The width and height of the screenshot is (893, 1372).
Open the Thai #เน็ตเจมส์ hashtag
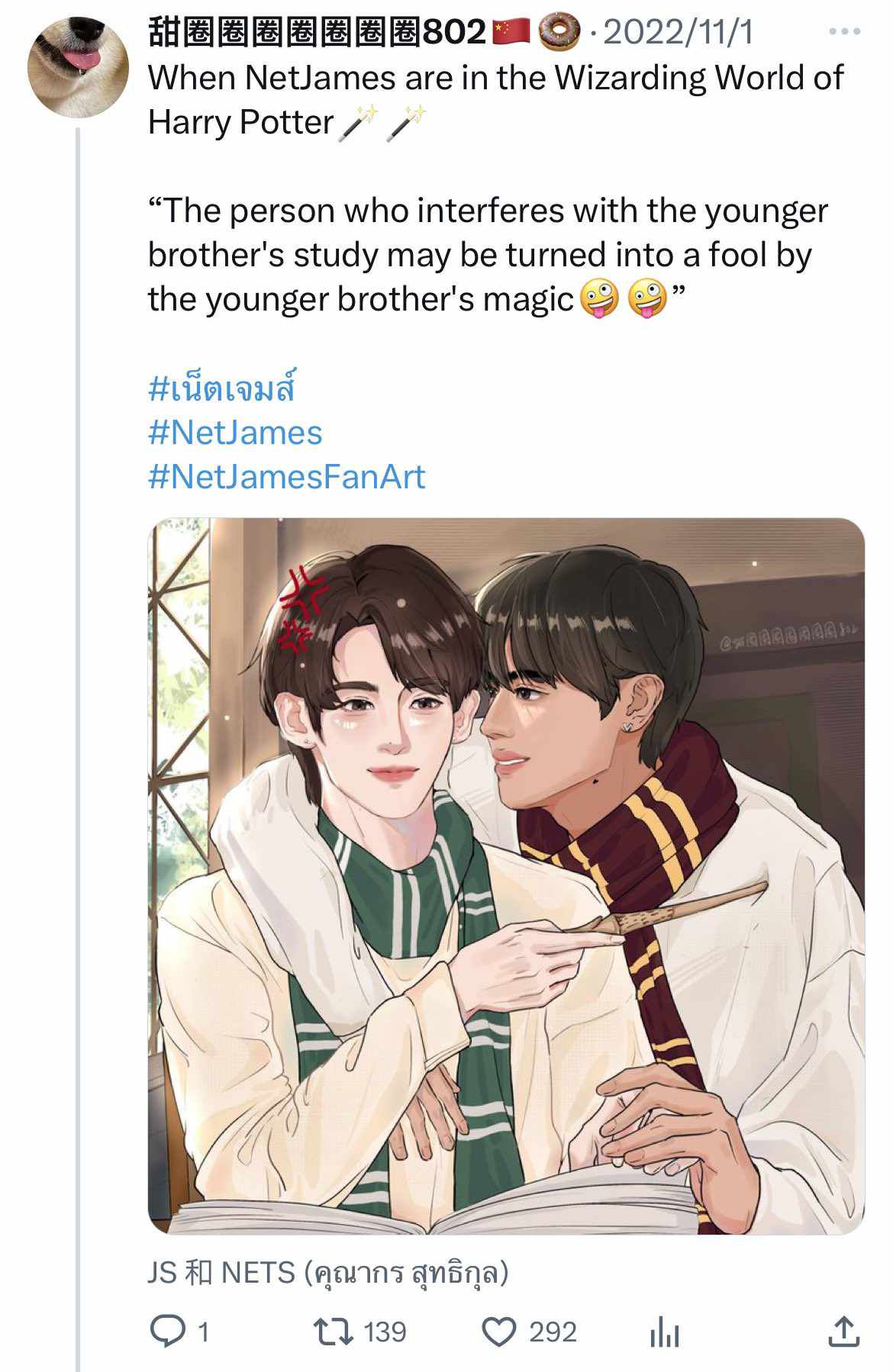(221, 388)
